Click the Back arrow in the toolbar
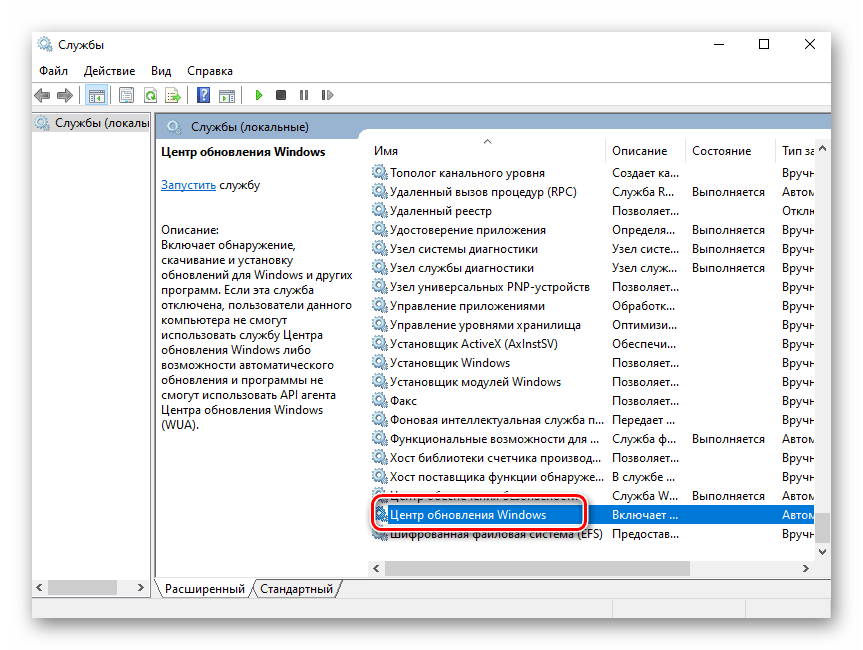The height and width of the screenshot is (650, 863). point(42,96)
